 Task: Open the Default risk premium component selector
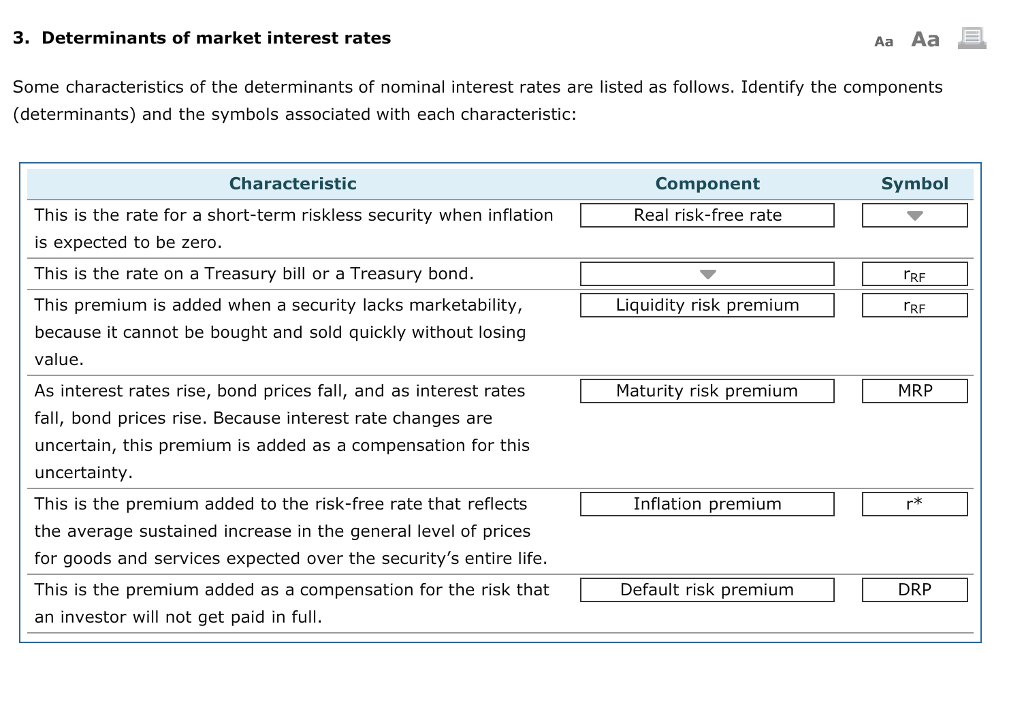click(707, 589)
